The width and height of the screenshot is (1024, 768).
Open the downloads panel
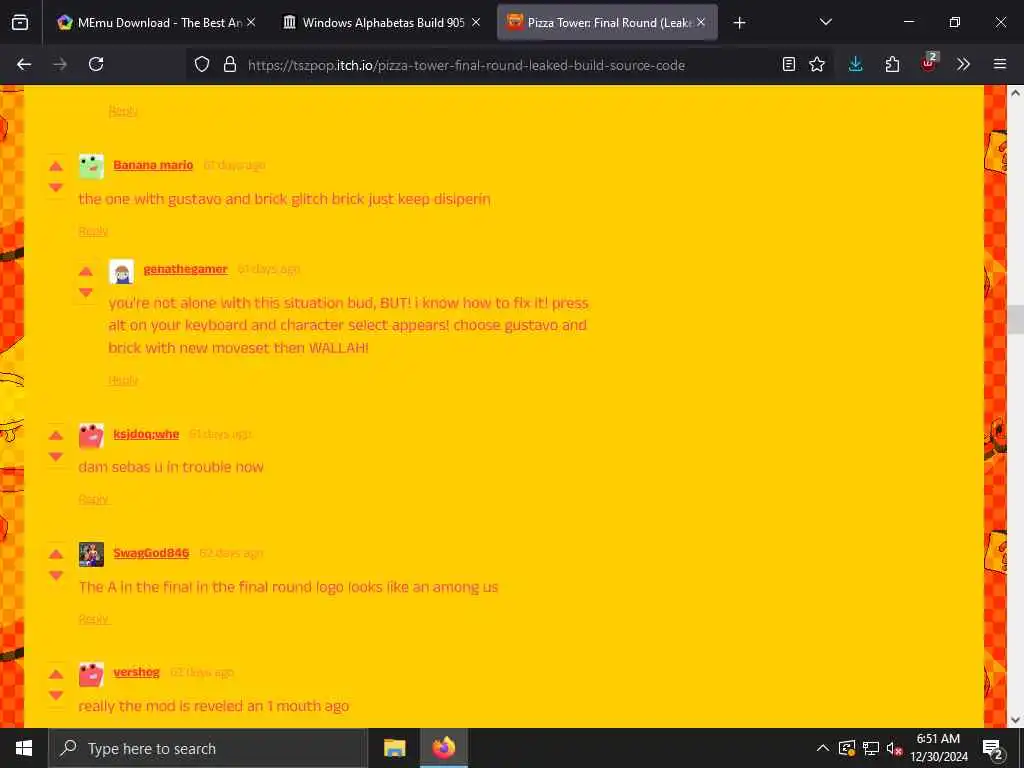tap(856, 65)
